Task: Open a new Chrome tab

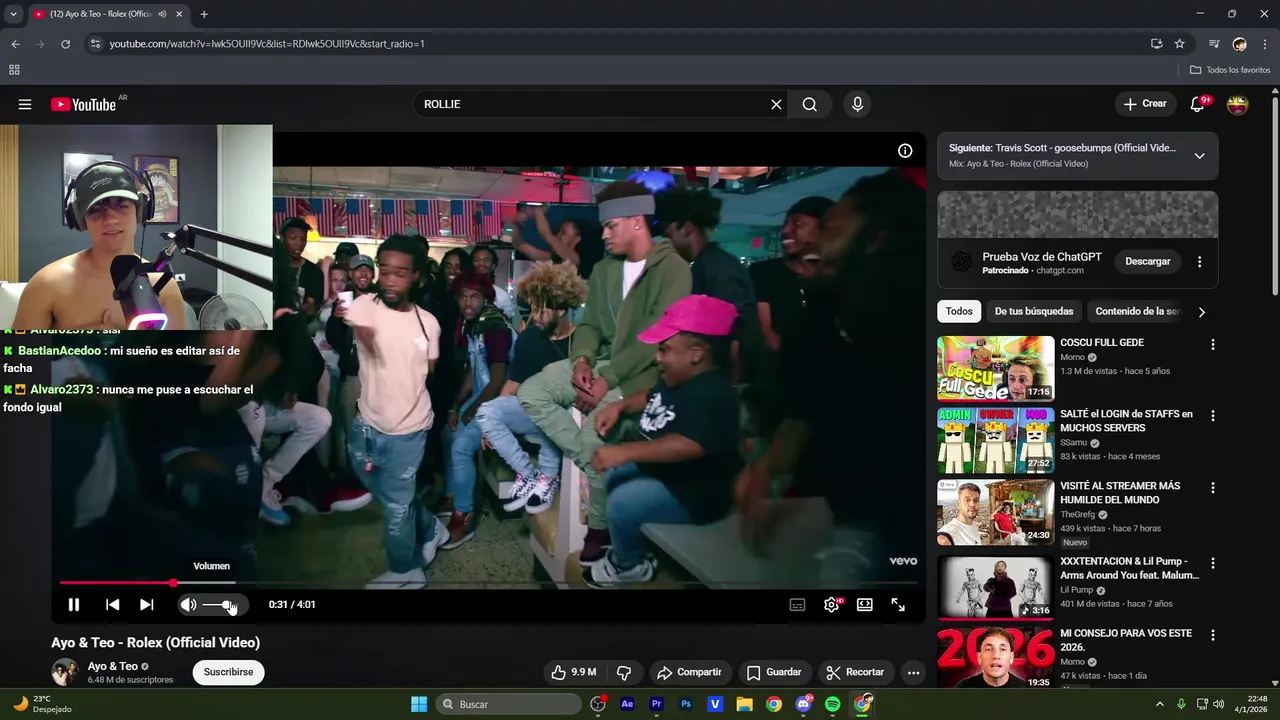Action: coord(204,14)
